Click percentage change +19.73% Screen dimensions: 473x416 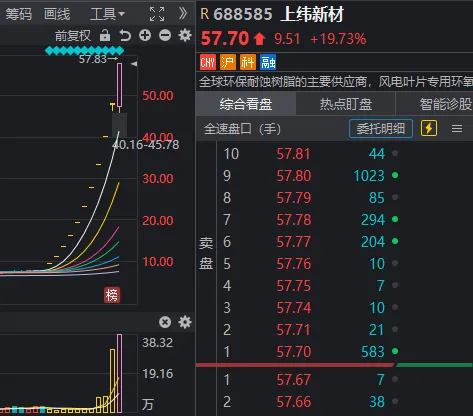coord(338,39)
